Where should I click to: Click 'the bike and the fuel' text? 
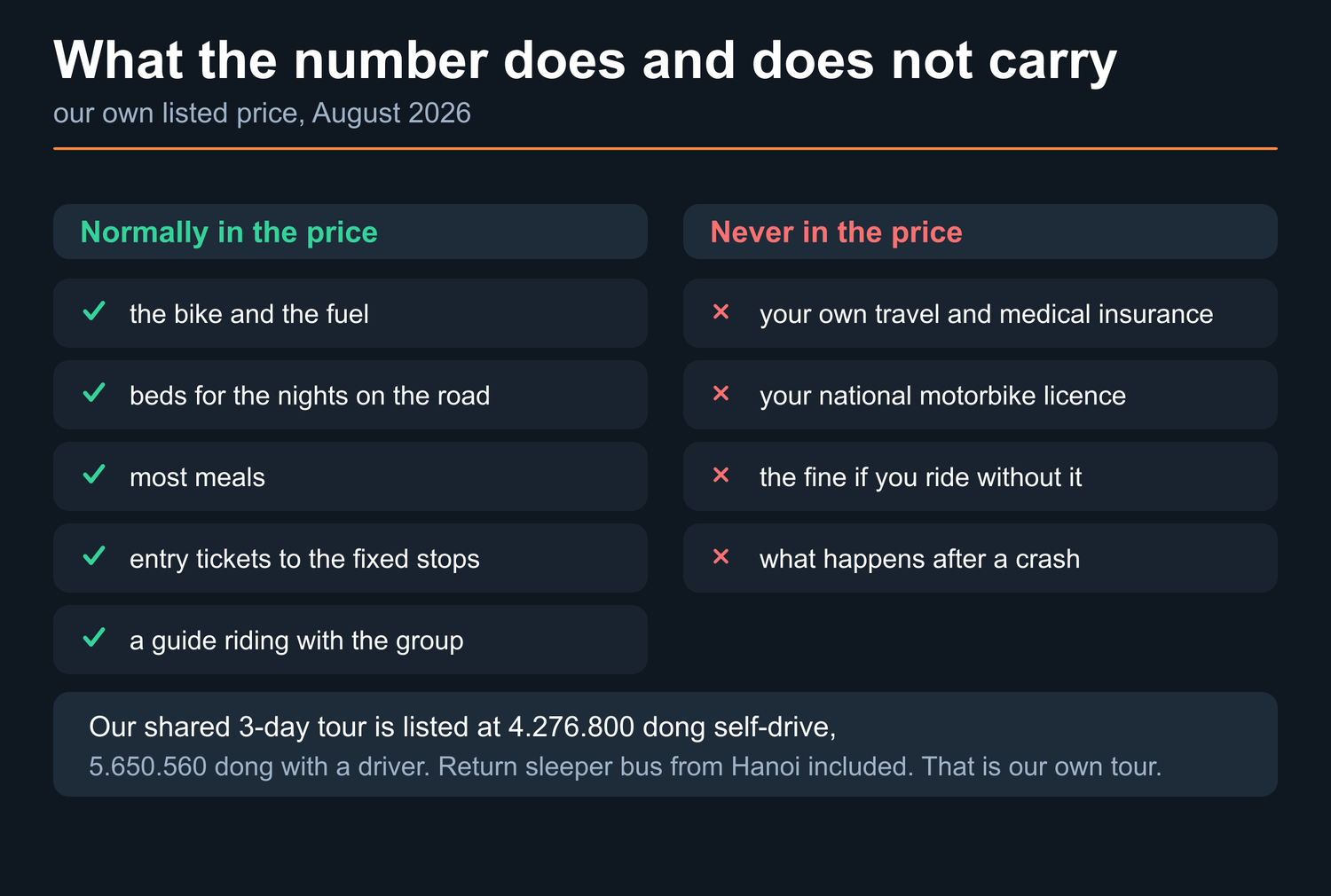tap(249, 314)
